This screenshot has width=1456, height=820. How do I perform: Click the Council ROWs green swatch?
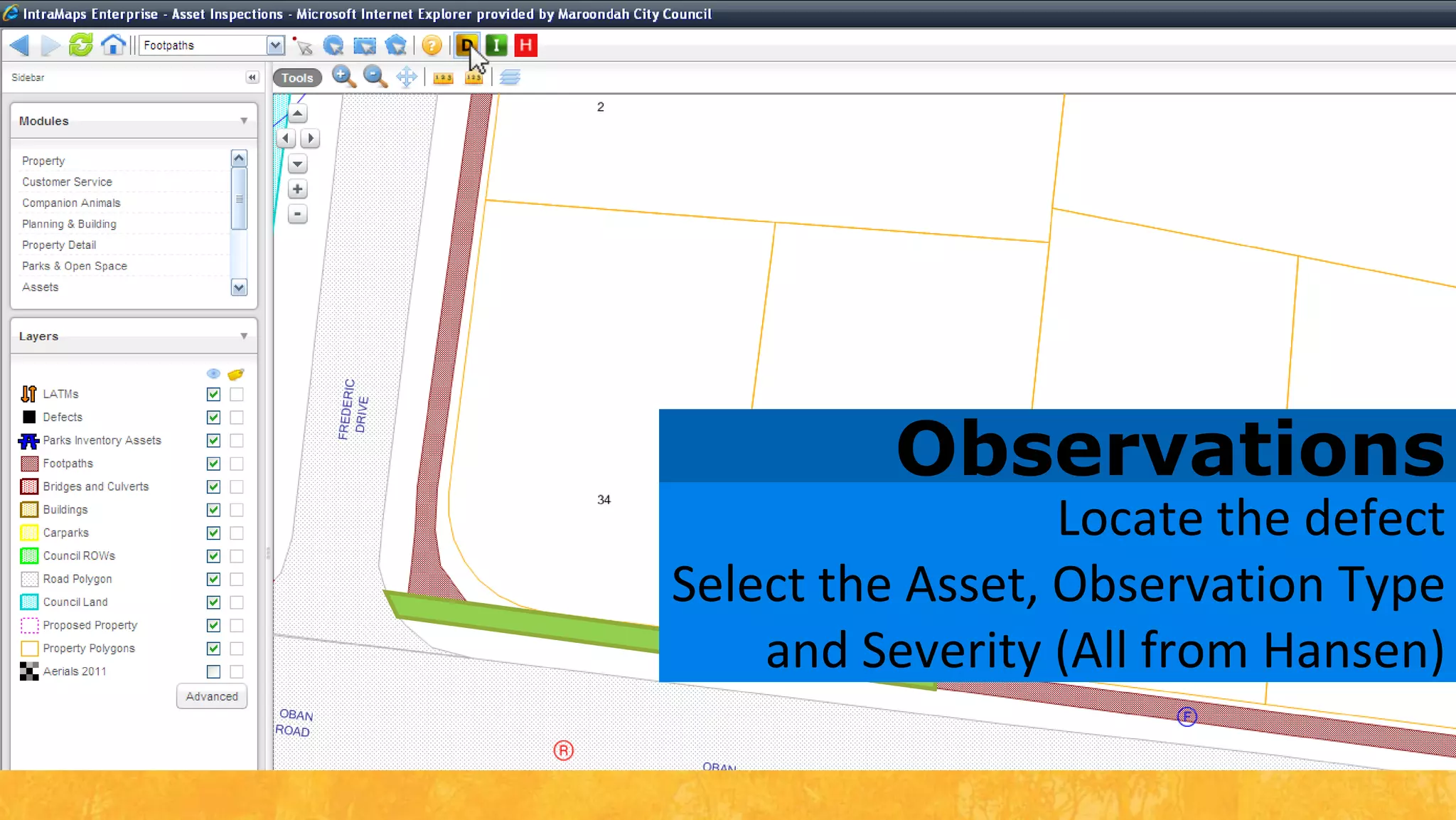pos(29,556)
